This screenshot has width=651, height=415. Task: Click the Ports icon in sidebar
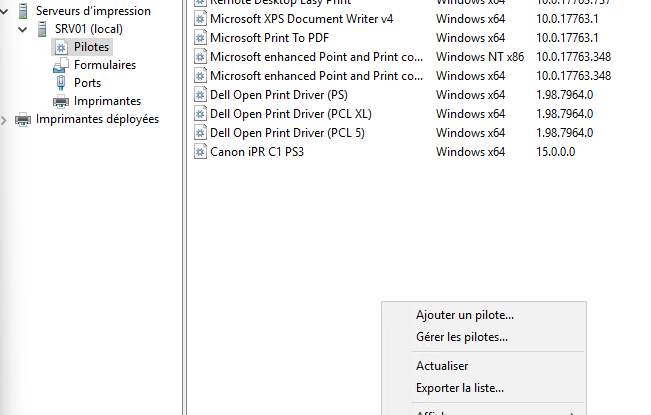click(x=60, y=83)
